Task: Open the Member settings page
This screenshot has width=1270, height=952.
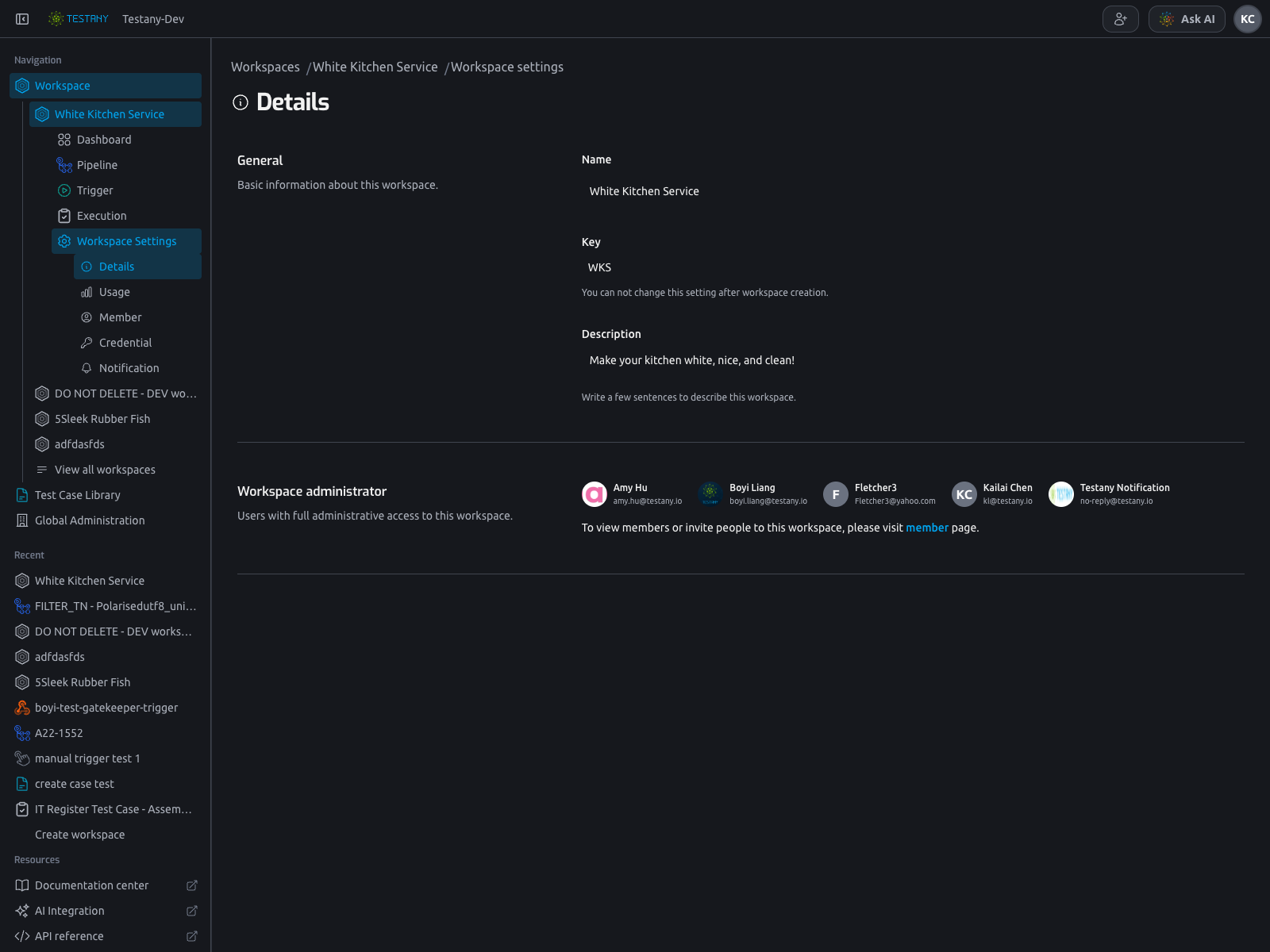Action: coord(137,317)
